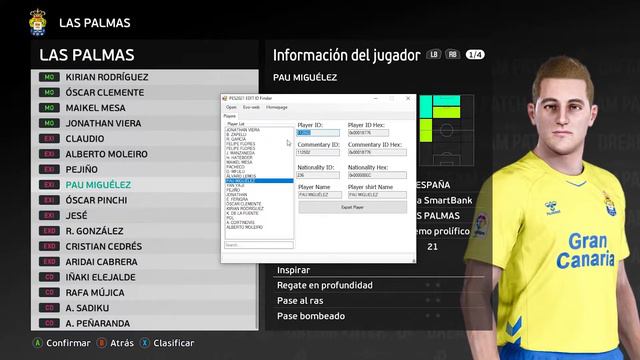Click the position badge beside Pejiño
This screenshot has height=360, width=640.
click(x=49, y=169)
